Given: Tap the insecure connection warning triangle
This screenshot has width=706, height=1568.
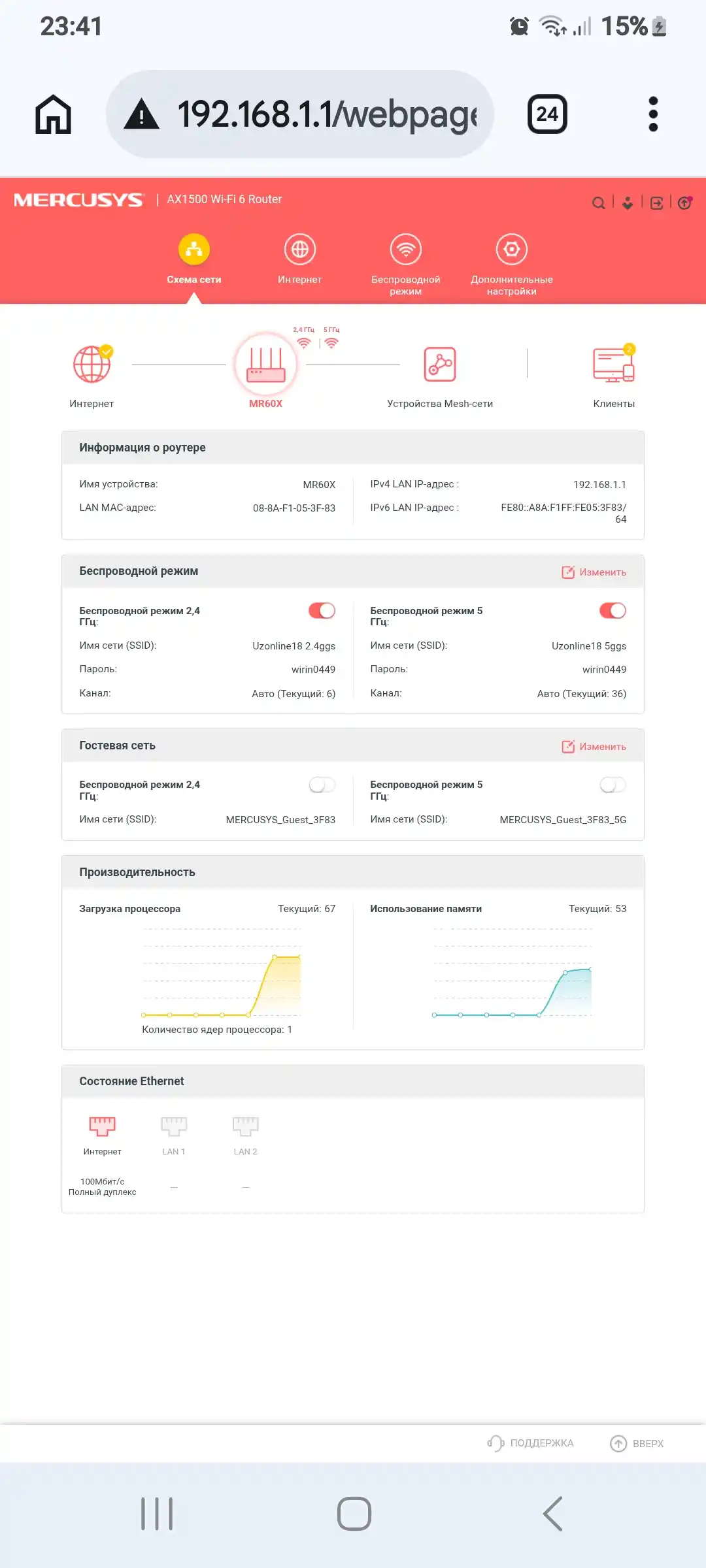Looking at the screenshot, I should 141,114.
